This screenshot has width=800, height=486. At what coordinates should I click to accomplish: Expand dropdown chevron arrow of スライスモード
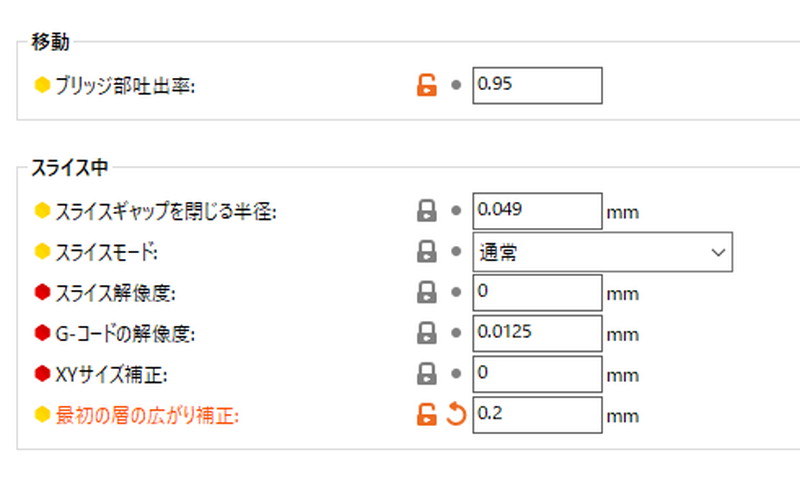pyautogui.click(x=718, y=252)
